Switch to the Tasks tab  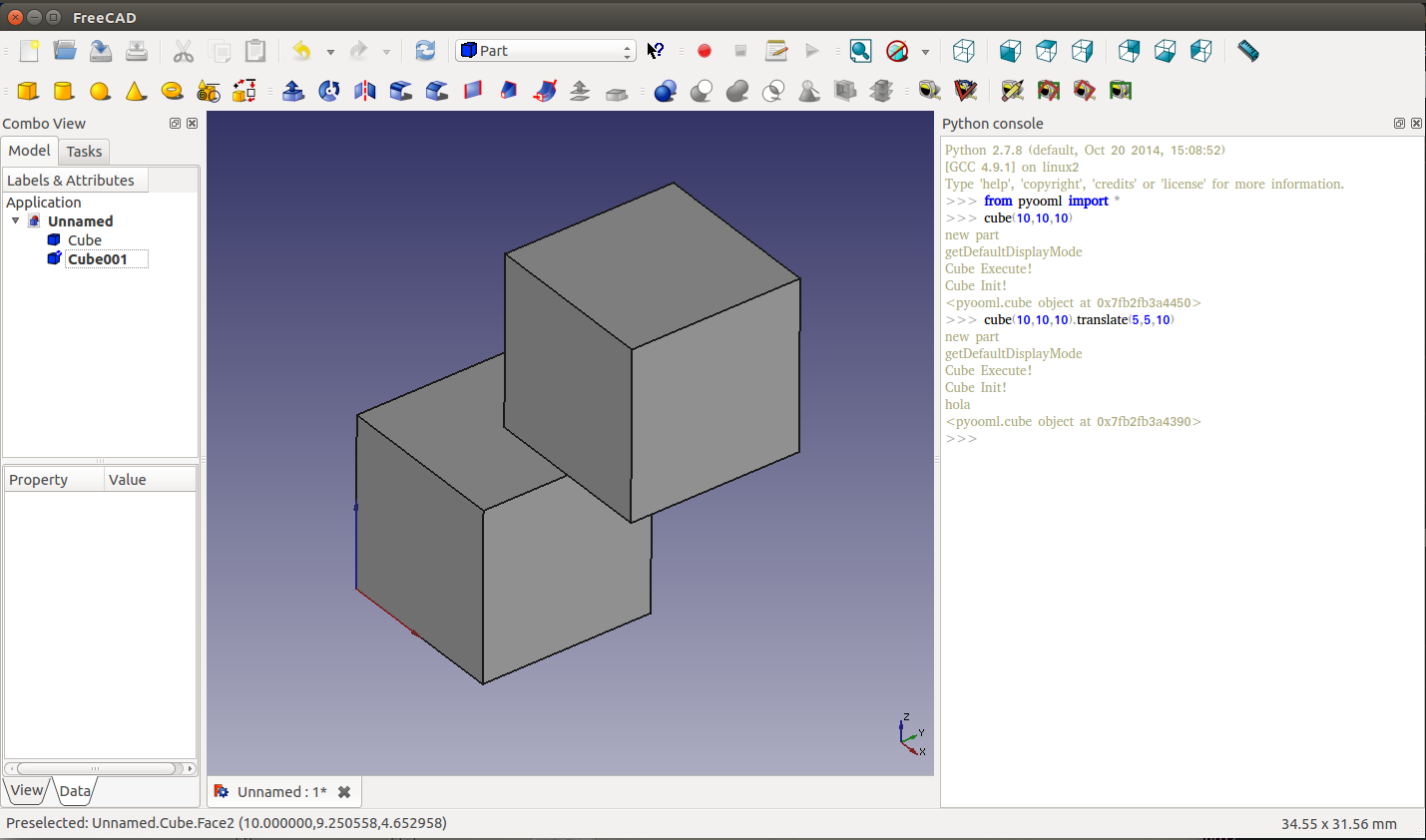coord(84,152)
